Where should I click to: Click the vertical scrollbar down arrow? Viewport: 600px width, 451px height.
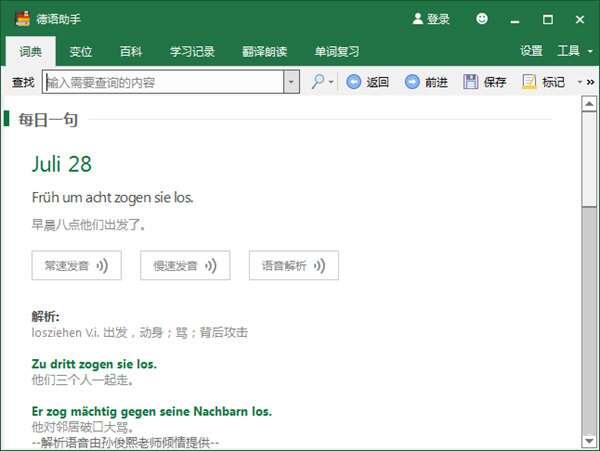tap(590, 442)
